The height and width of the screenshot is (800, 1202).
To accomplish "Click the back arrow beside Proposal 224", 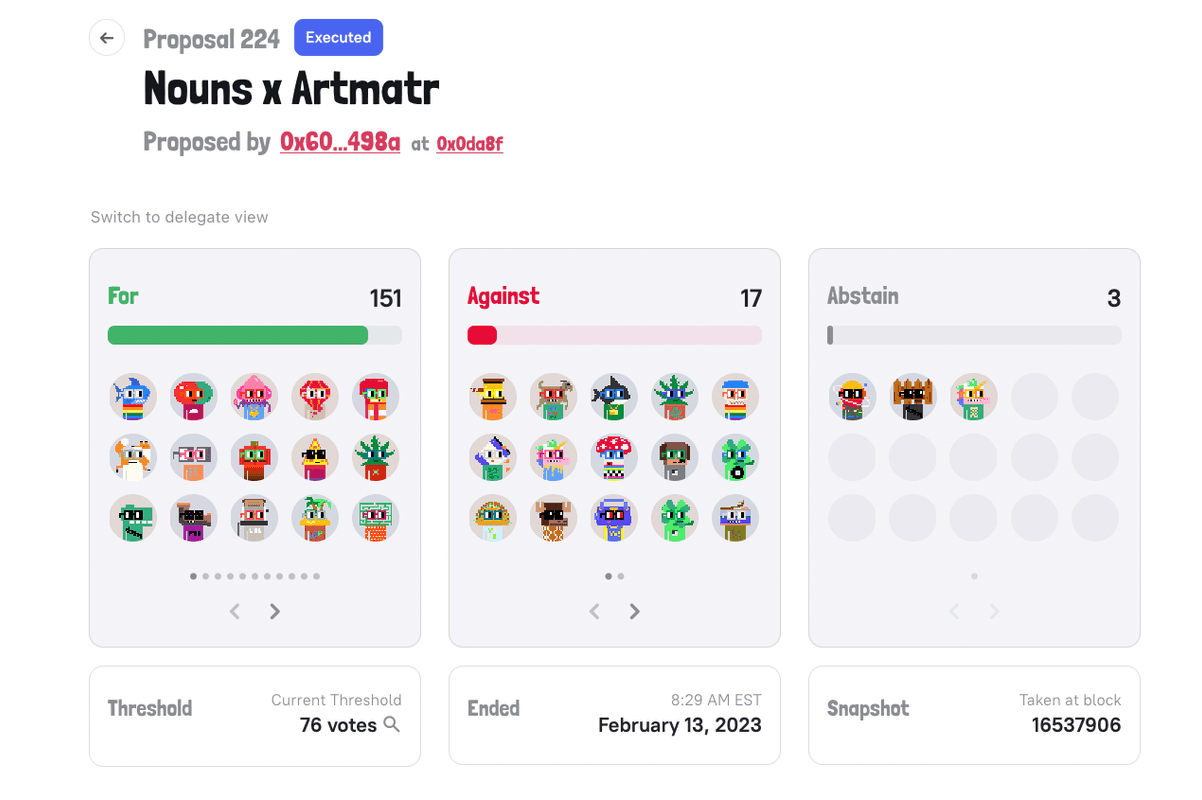I will (x=107, y=38).
